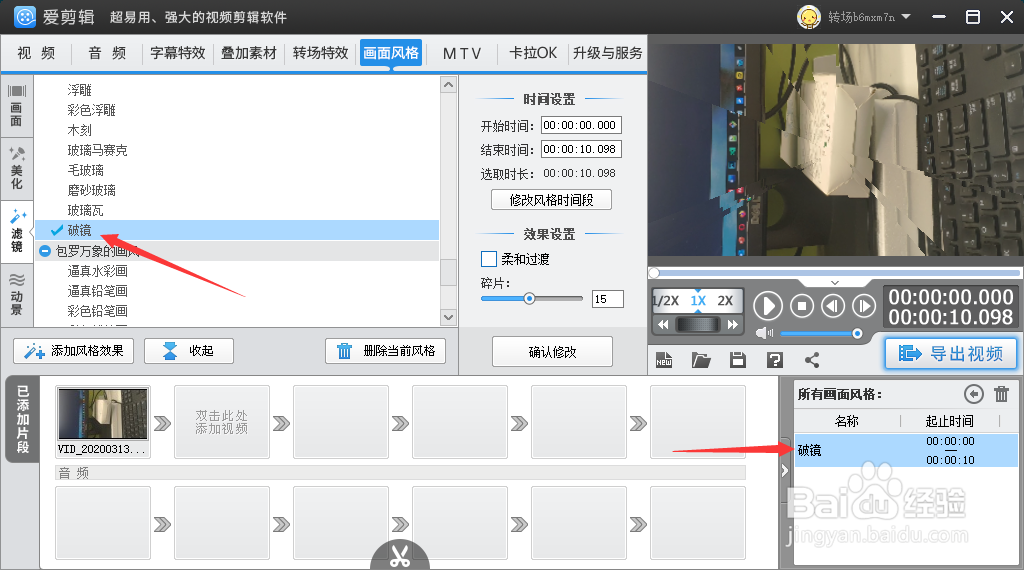The image size is (1024, 570).
Task: Click the rewind double-arrow button
Action: [x=663, y=325]
